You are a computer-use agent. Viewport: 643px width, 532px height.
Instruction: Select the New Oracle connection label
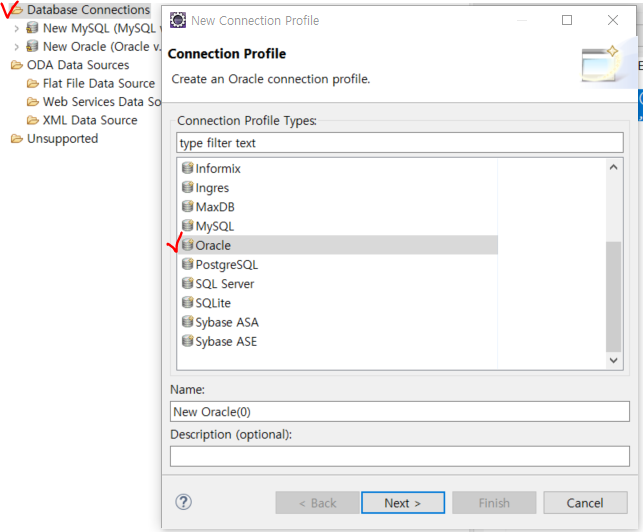click(x=102, y=47)
